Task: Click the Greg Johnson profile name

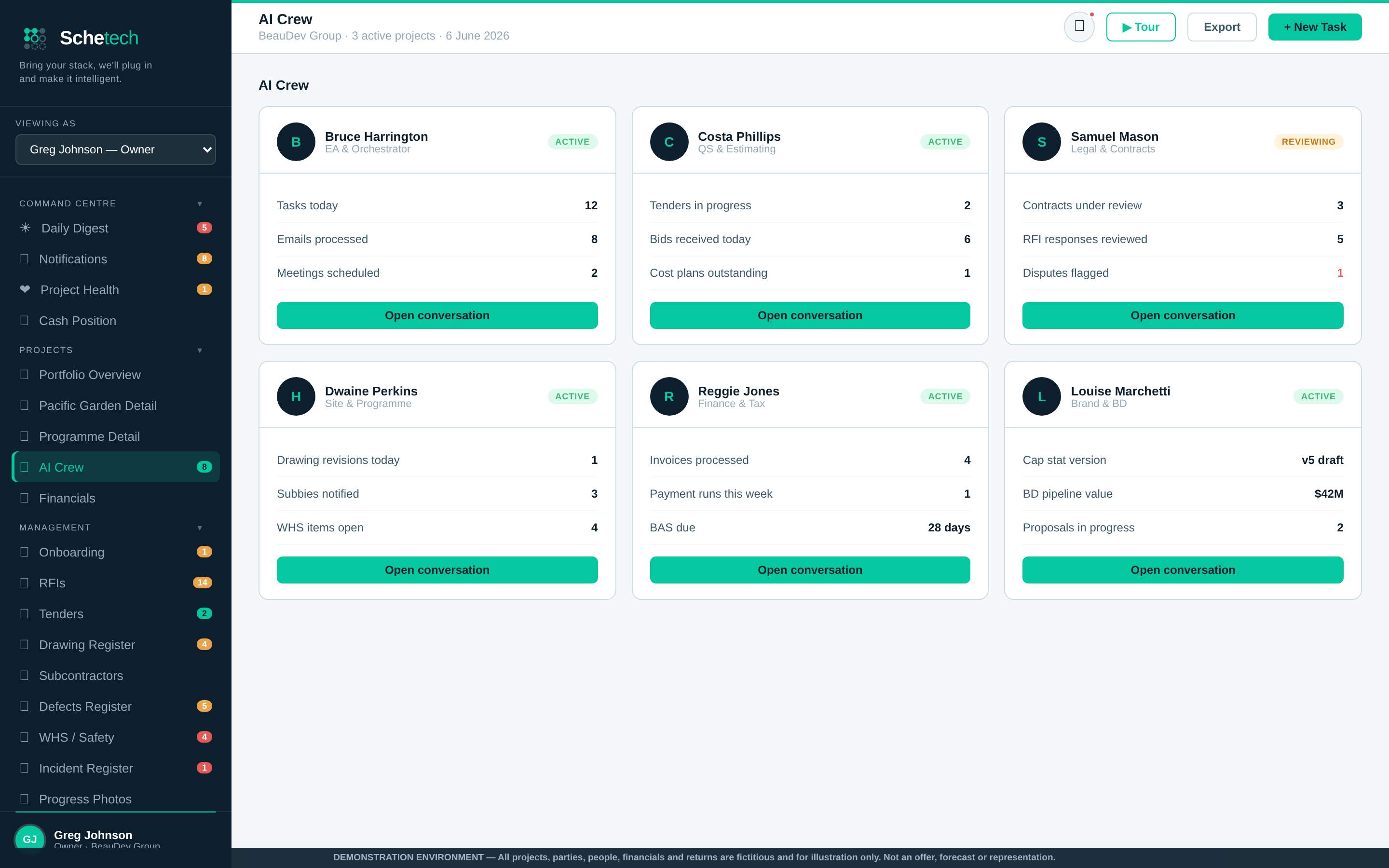Action: pos(93,835)
